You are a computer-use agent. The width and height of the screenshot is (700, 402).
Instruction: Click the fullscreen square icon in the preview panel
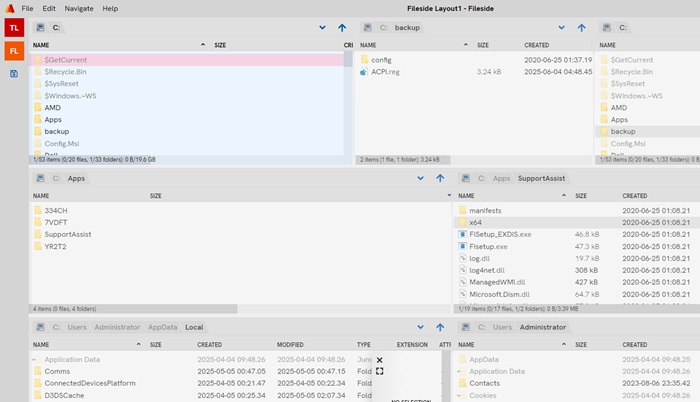379,371
